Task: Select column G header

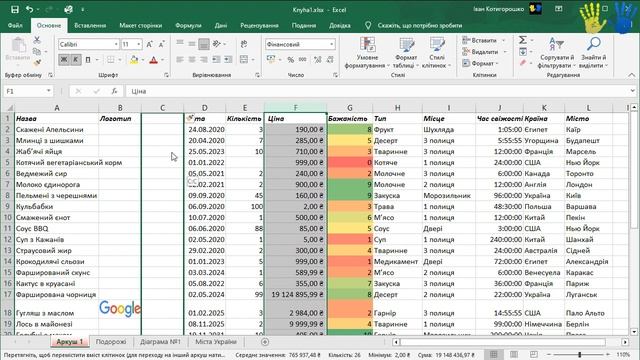Action: [349, 108]
